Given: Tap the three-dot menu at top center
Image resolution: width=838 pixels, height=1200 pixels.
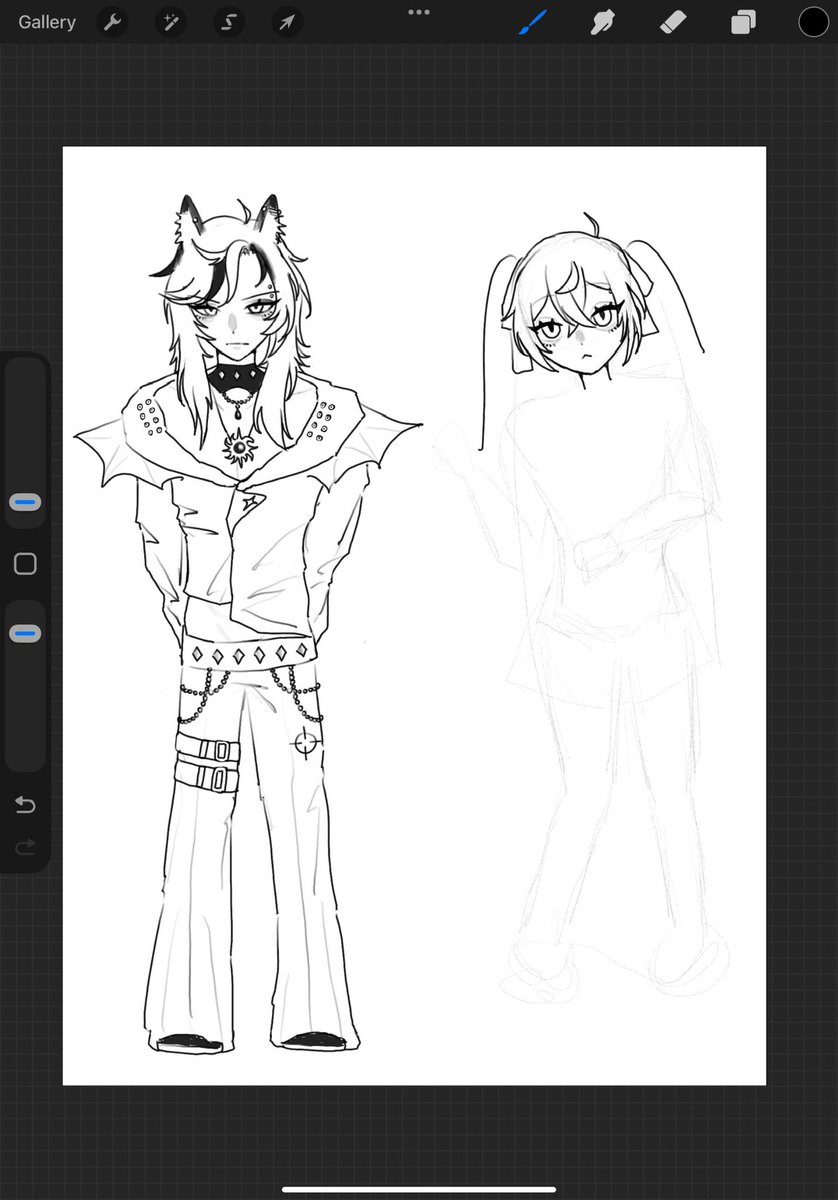Looking at the screenshot, I should (419, 12).
